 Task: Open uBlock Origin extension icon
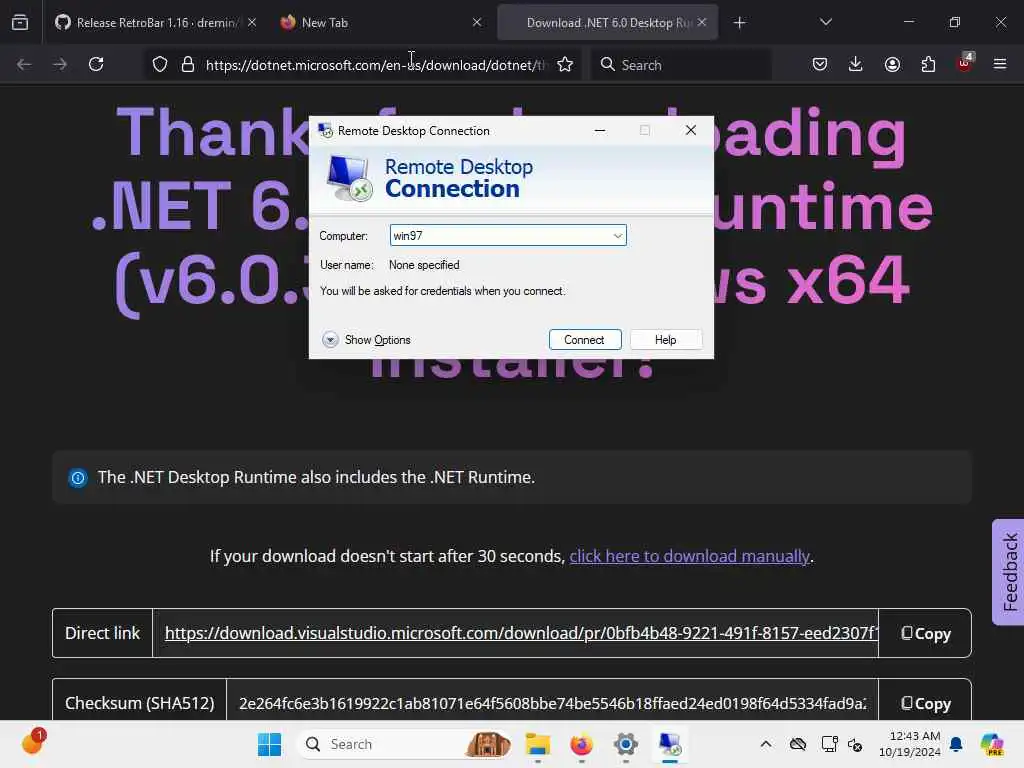(x=965, y=63)
